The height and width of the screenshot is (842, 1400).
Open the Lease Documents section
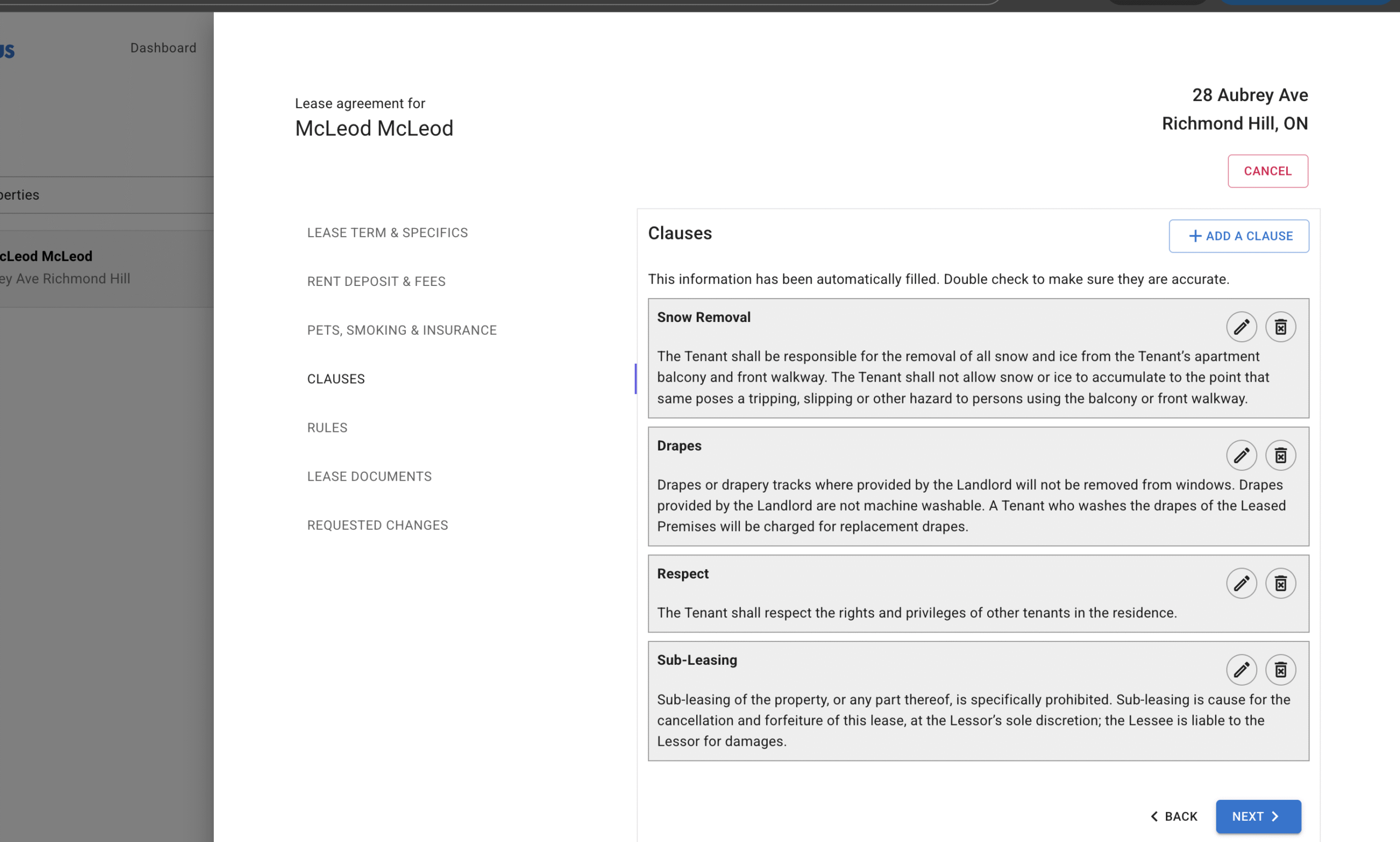coord(370,477)
